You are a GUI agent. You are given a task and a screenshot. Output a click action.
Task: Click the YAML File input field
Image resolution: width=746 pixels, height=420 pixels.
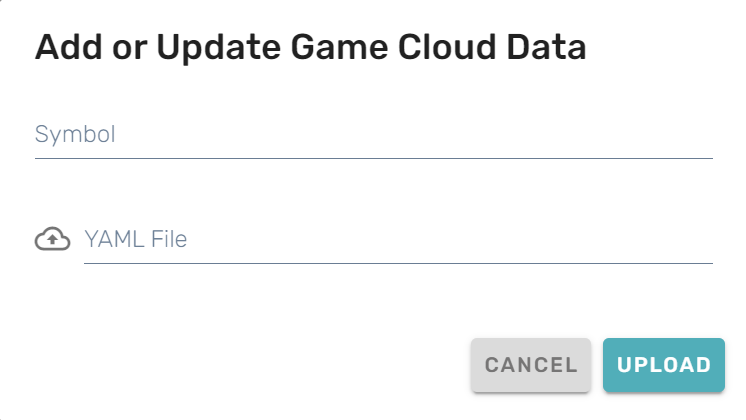coord(398,240)
